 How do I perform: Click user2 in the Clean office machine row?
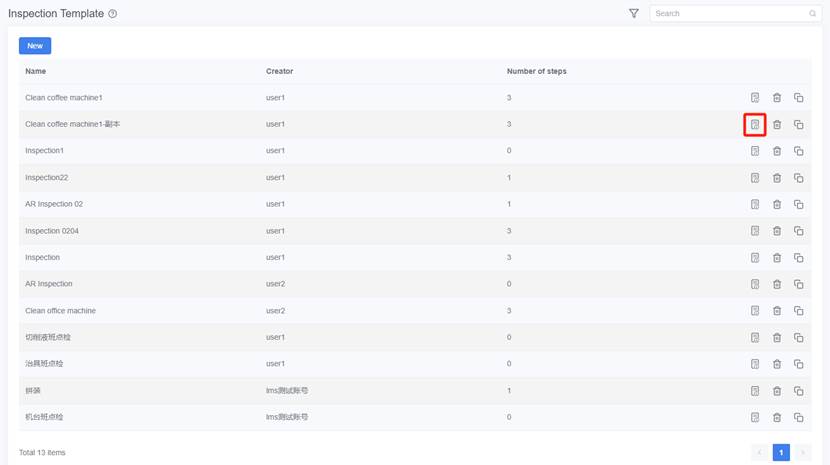(x=275, y=310)
